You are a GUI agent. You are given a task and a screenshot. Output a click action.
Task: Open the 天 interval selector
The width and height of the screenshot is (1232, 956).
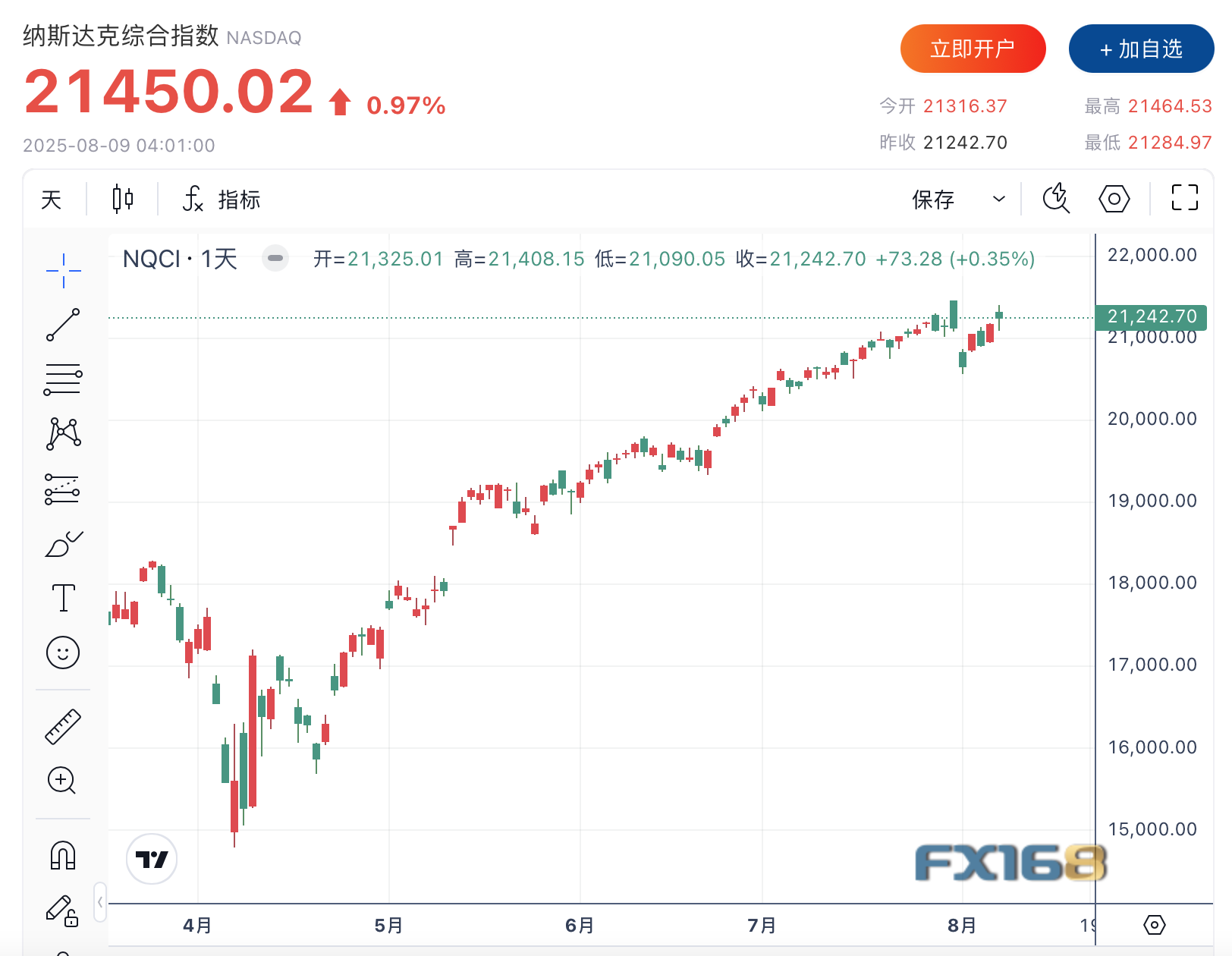pyautogui.click(x=52, y=200)
